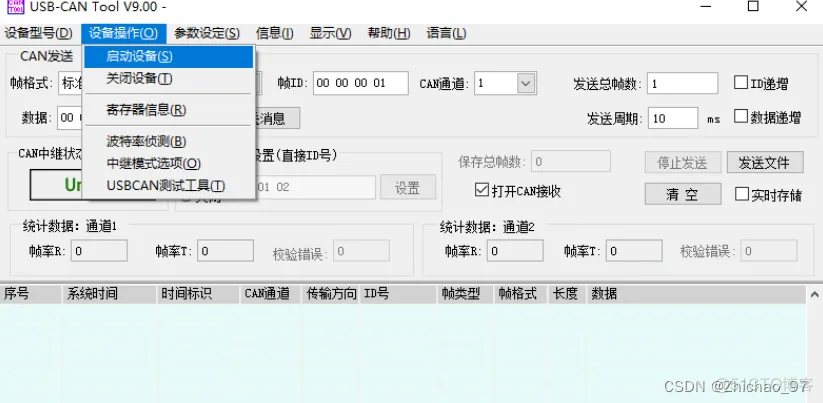
Task: Click the 停止发送 button
Action: tap(682, 163)
